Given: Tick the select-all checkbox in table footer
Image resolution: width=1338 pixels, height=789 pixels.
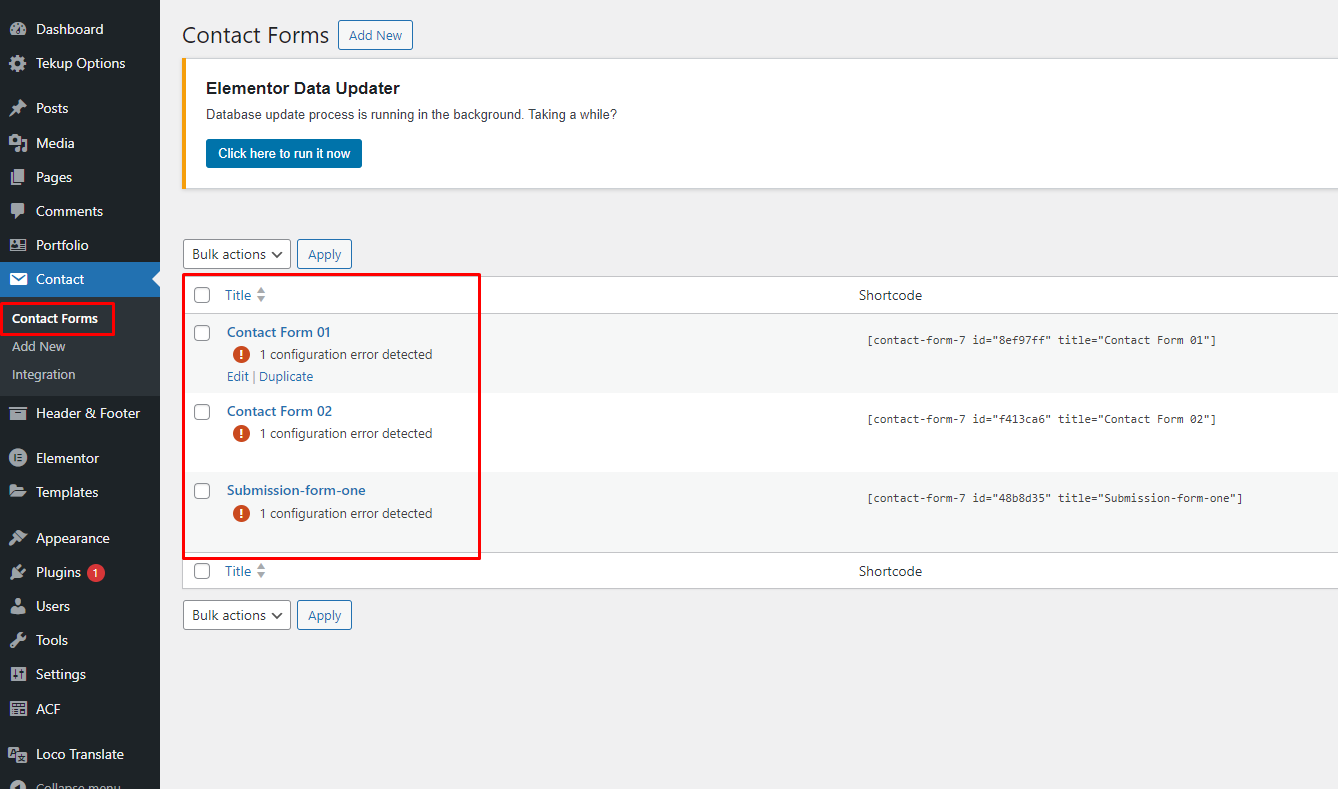Looking at the screenshot, I should 202,571.
